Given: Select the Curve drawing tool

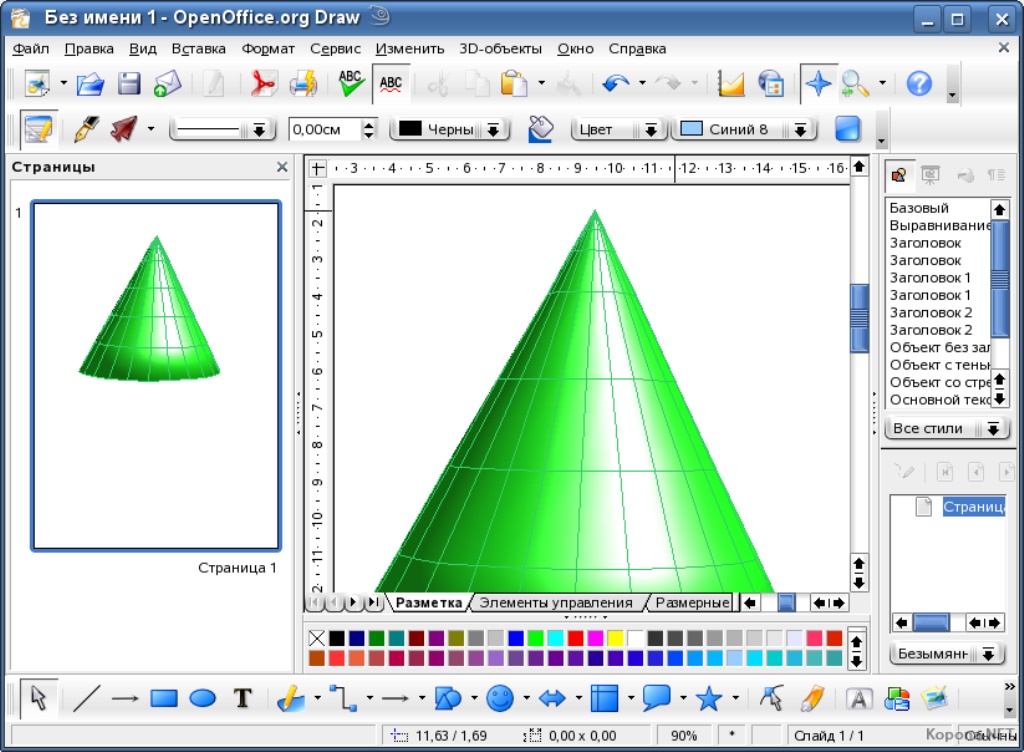Looking at the screenshot, I should (291, 698).
